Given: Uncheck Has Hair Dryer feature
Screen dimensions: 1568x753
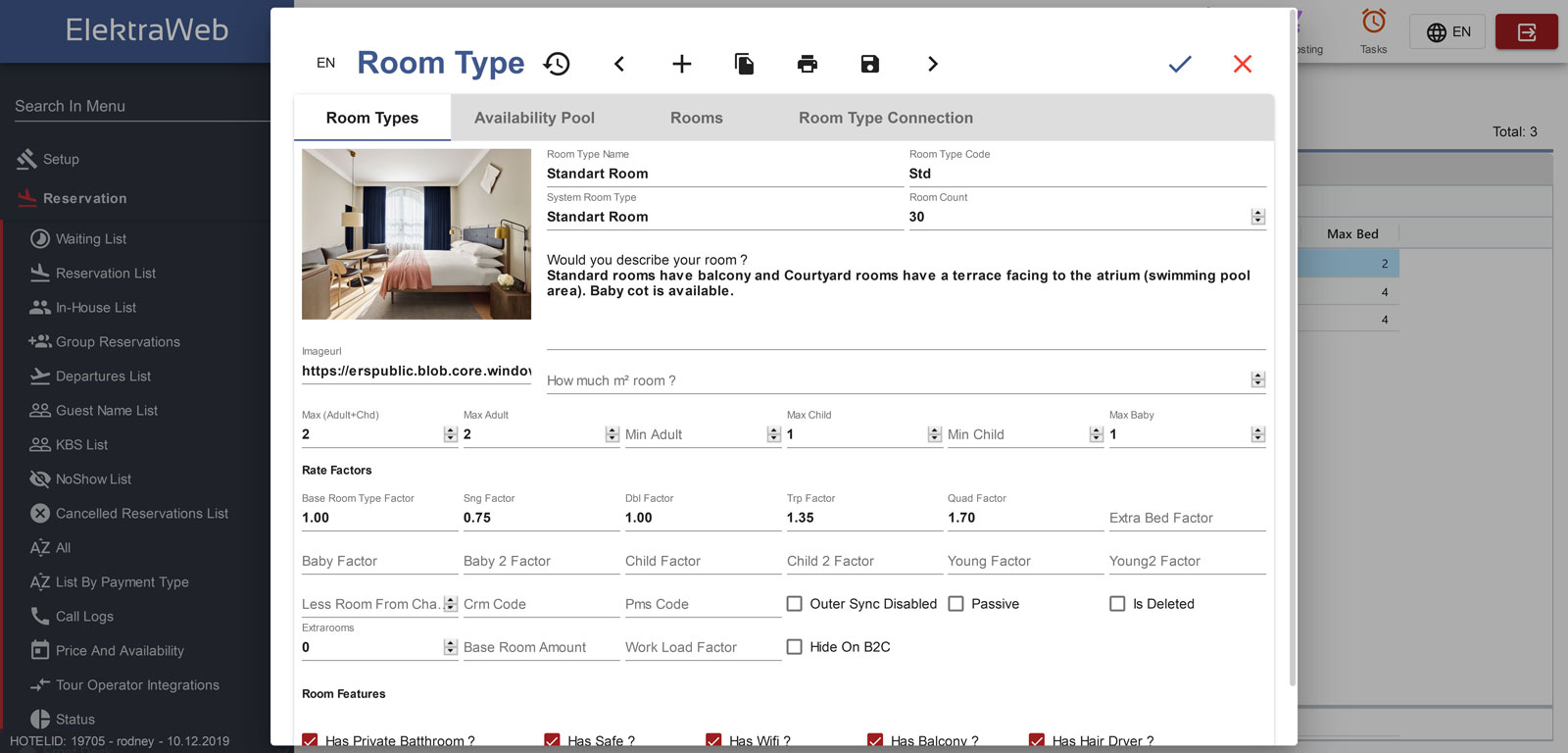Looking at the screenshot, I should point(1037,740).
